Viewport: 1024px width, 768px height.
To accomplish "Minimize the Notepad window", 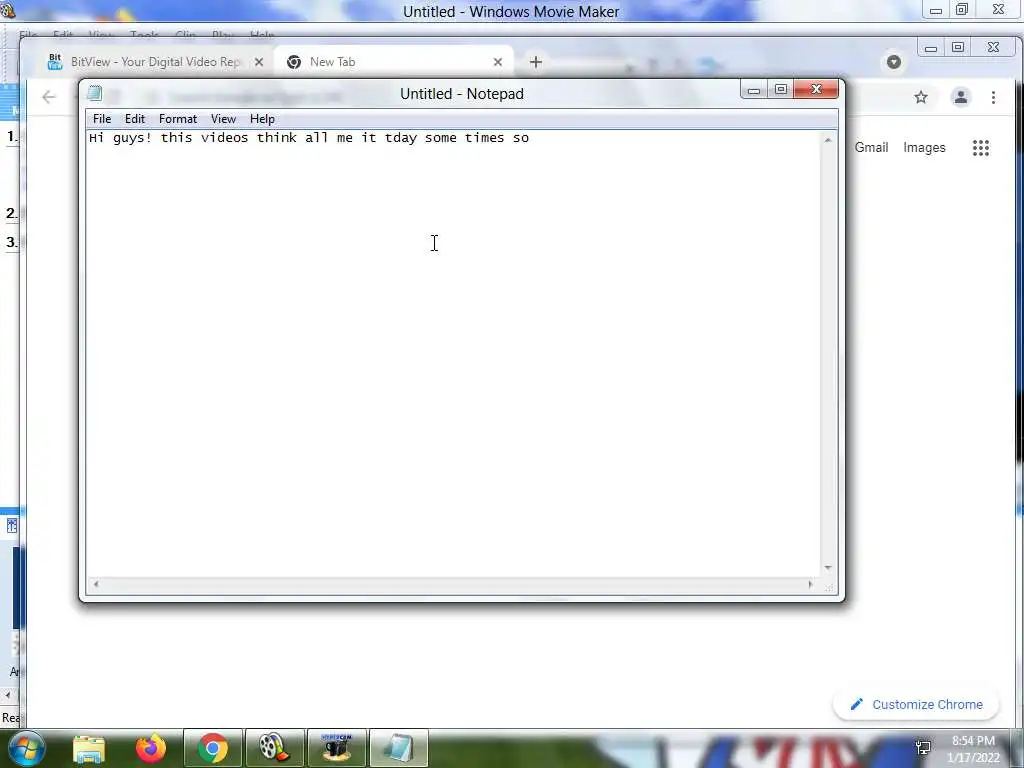I will pyautogui.click(x=754, y=89).
